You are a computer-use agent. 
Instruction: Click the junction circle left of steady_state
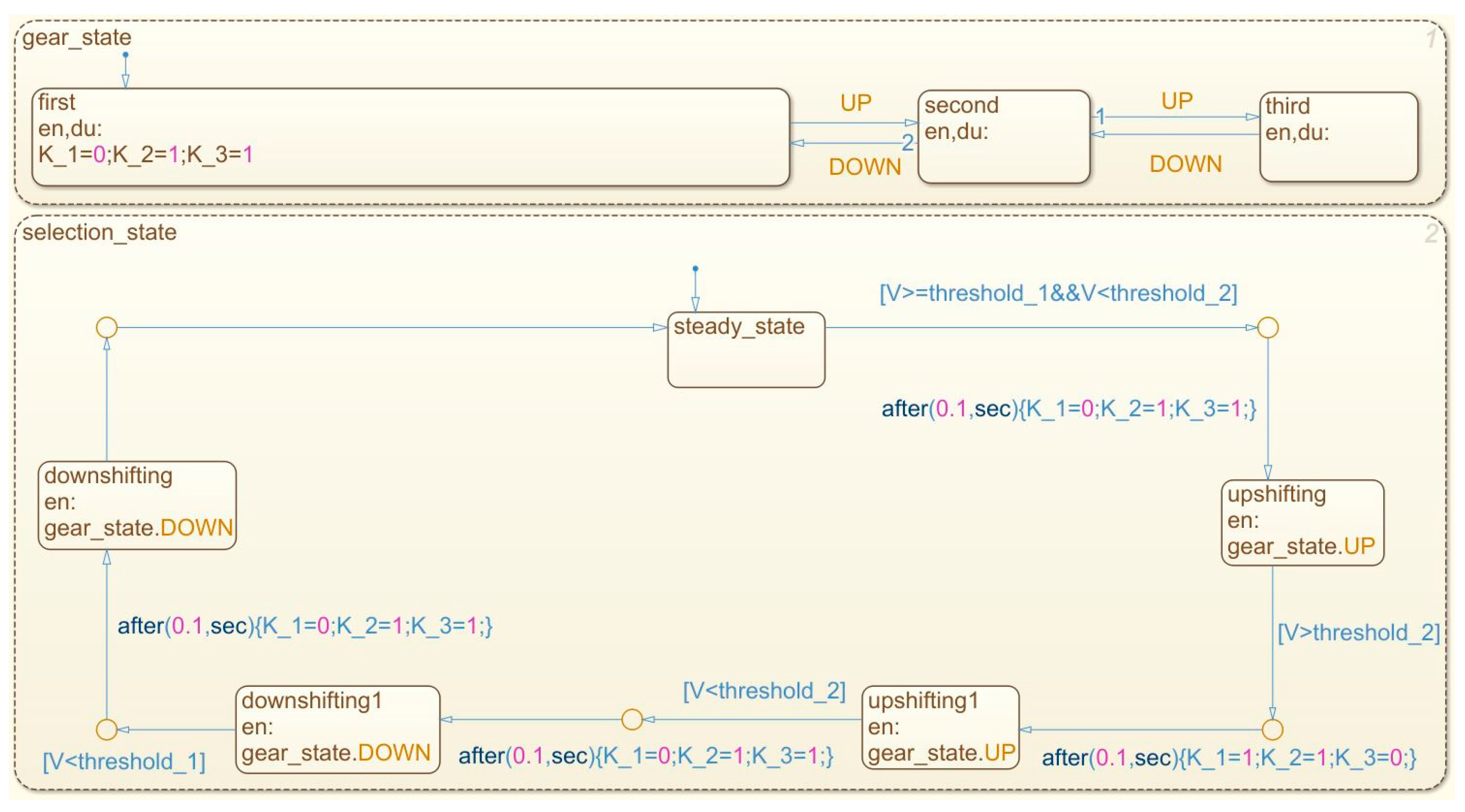click(106, 328)
